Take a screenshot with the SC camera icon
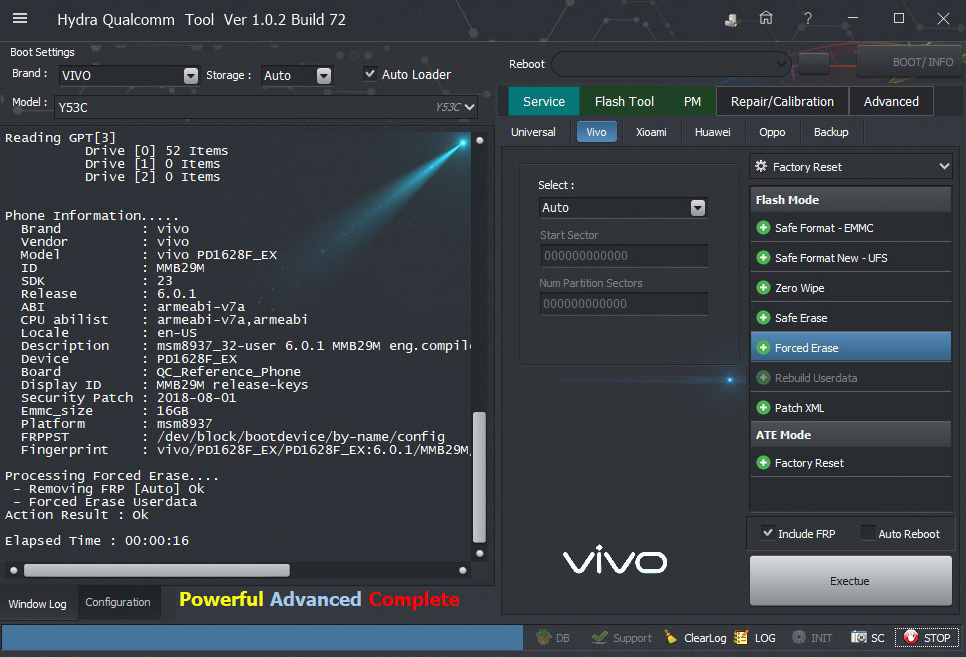Image resolution: width=966 pixels, height=657 pixels. [858, 637]
